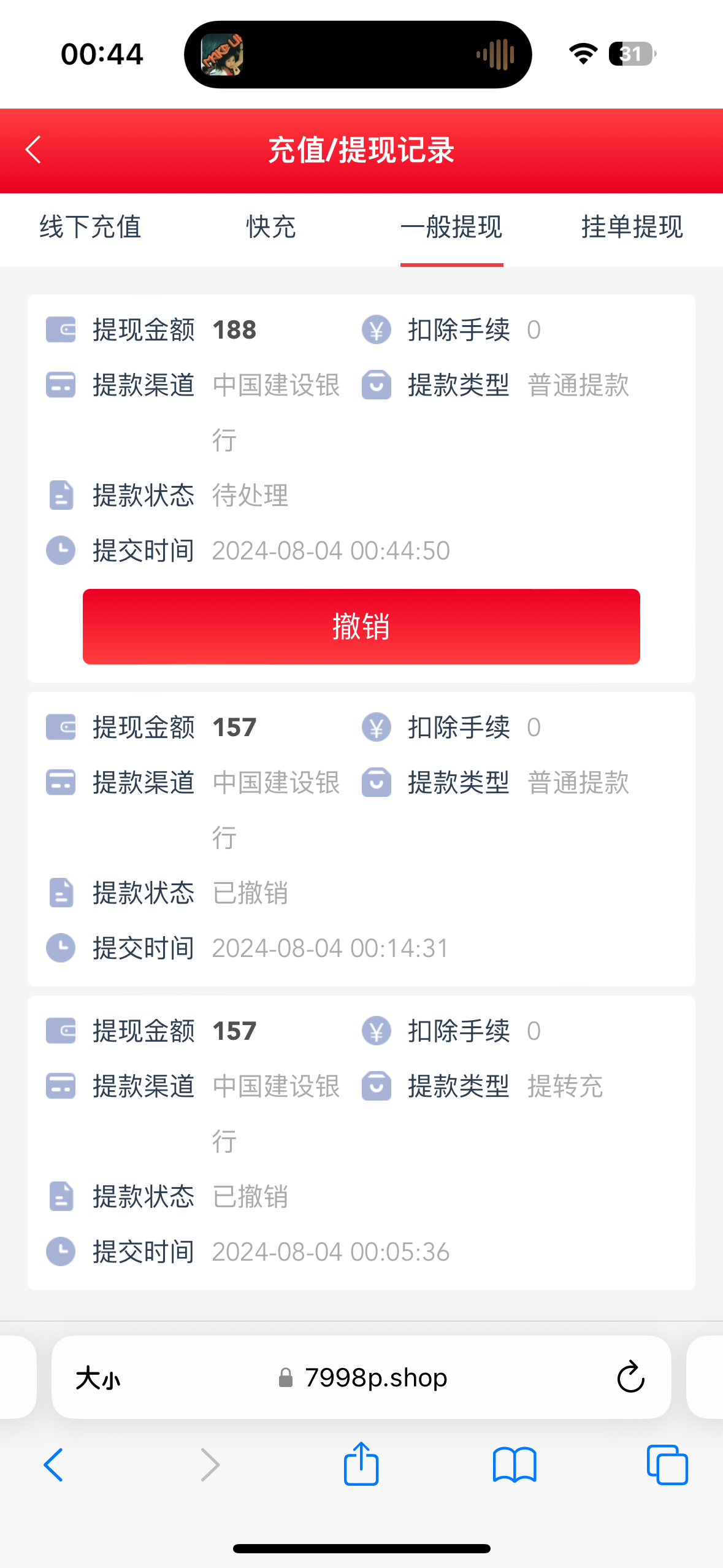Open Safari bookmarks book icon
Image resolution: width=723 pixels, height=1568 pixels.
pyautogui.click(x=515, y=1464)
